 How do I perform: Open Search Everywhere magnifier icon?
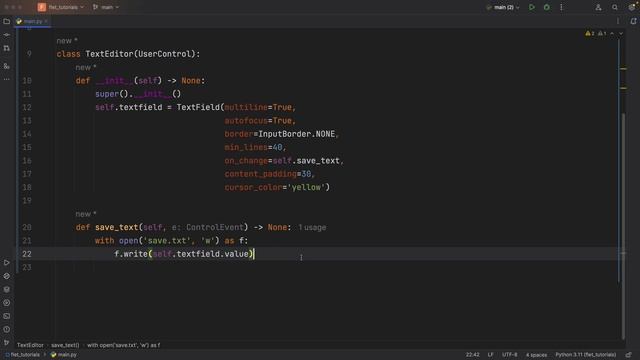615,7
